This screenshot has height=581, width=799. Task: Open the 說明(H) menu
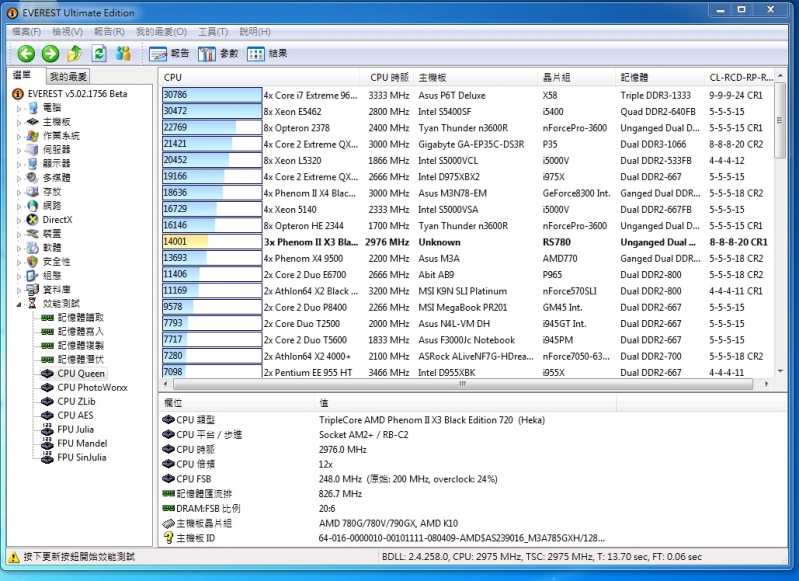[x=255, y=32]
